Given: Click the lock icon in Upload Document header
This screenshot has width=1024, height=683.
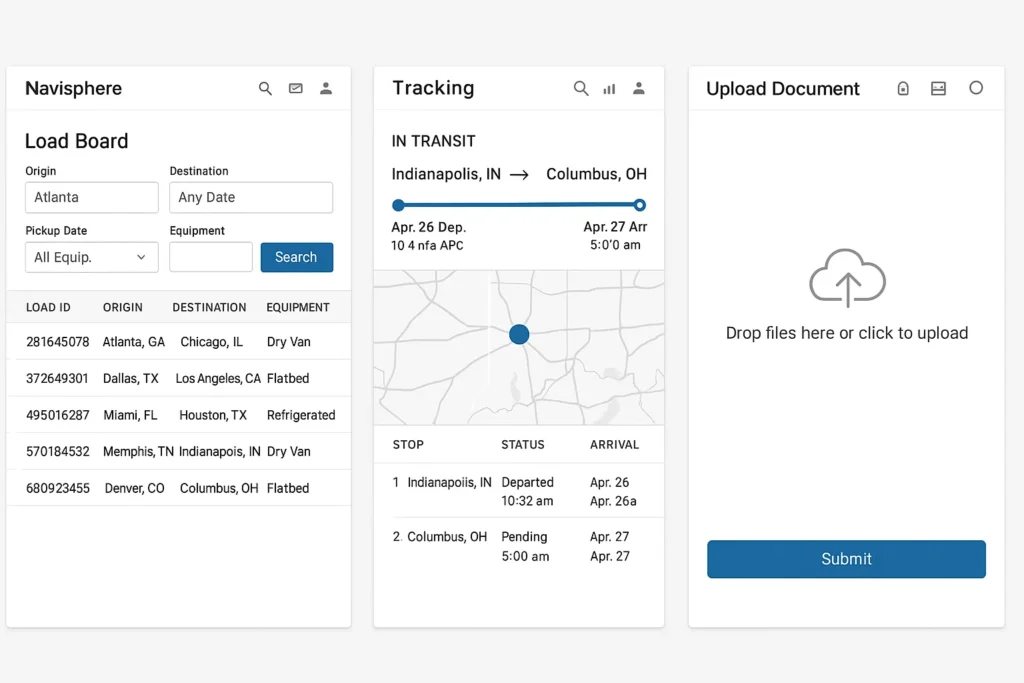Looking at the screenshot, I should coord(903,88).
